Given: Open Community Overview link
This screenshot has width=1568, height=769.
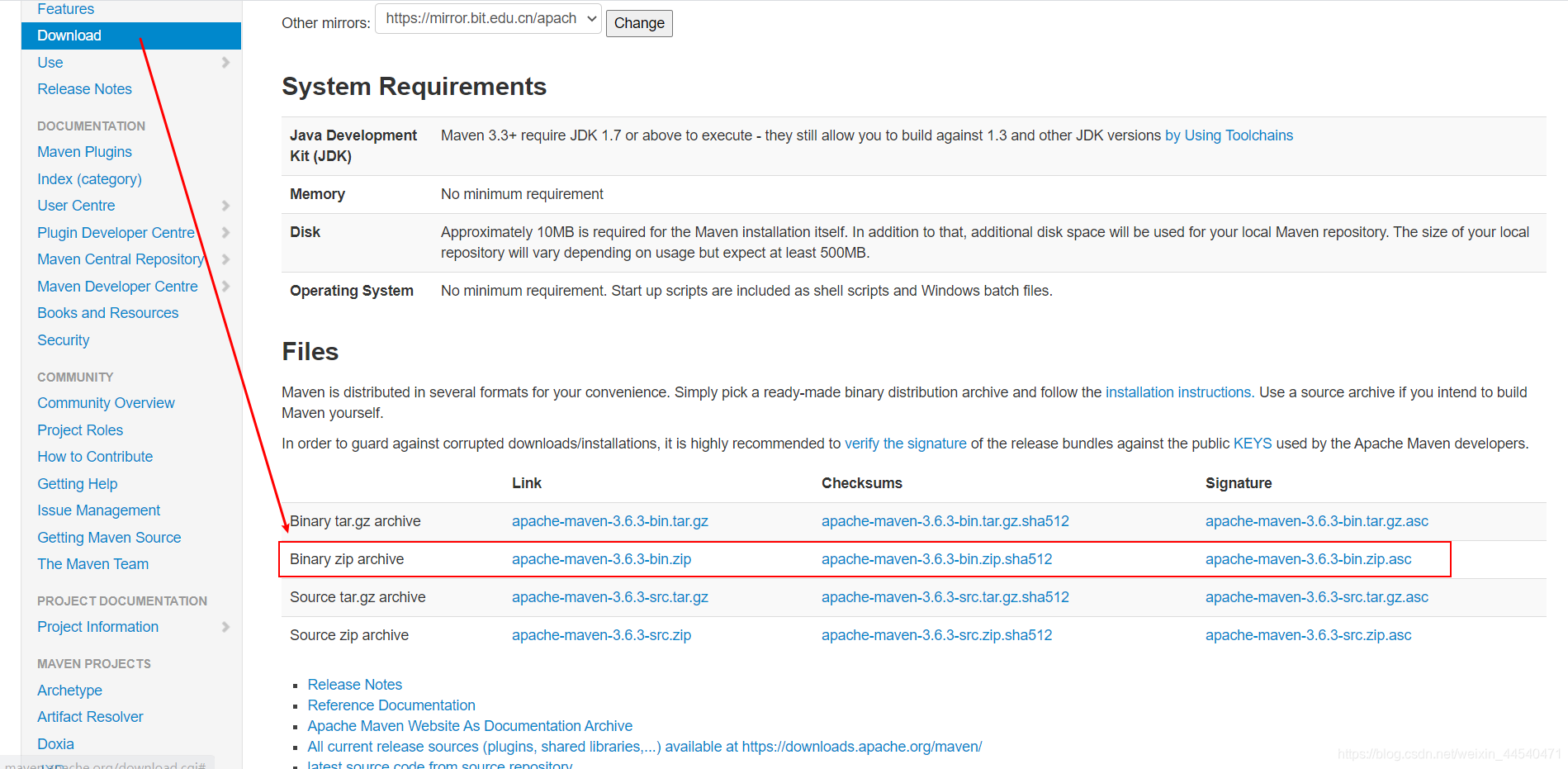Looking at the screenshot, I should [106, 403].
